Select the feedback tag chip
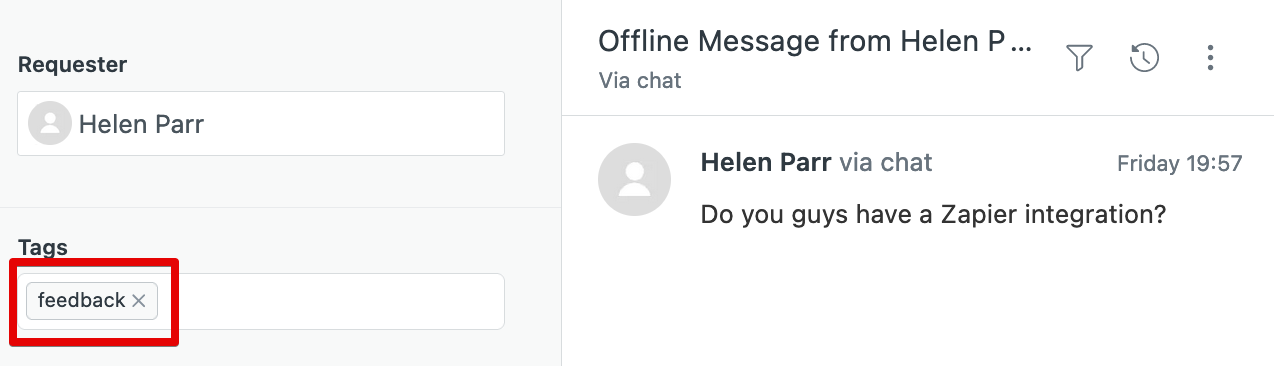 pos(92,301)
